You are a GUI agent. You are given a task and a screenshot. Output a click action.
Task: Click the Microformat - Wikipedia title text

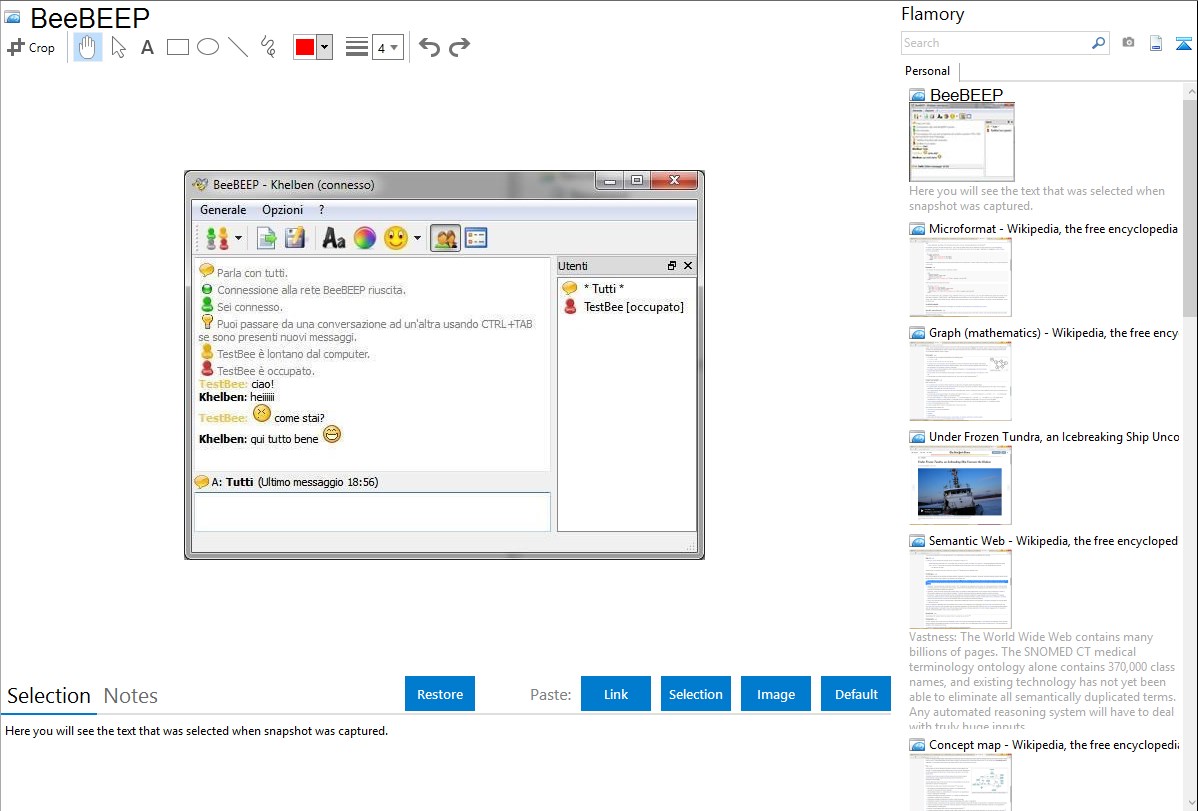[x=1053, y=229]
